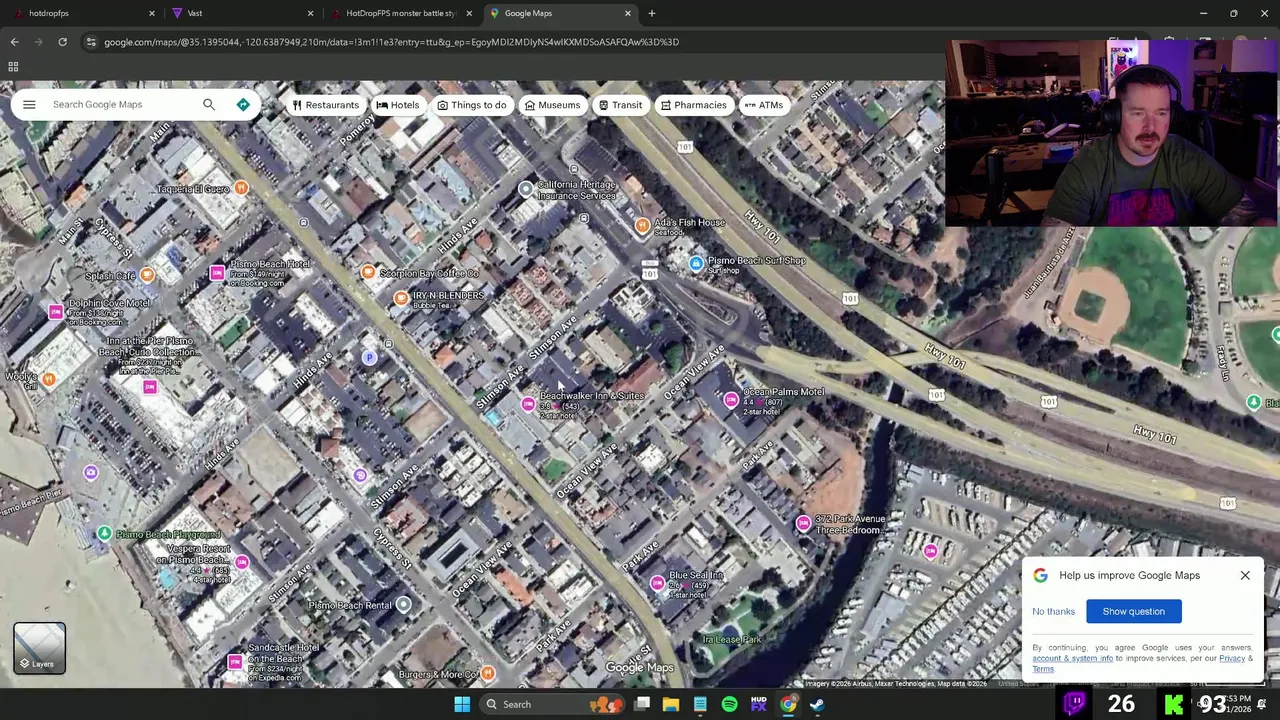
Task: Open Steam from the taskbar
Action: [x=817, y=704]
